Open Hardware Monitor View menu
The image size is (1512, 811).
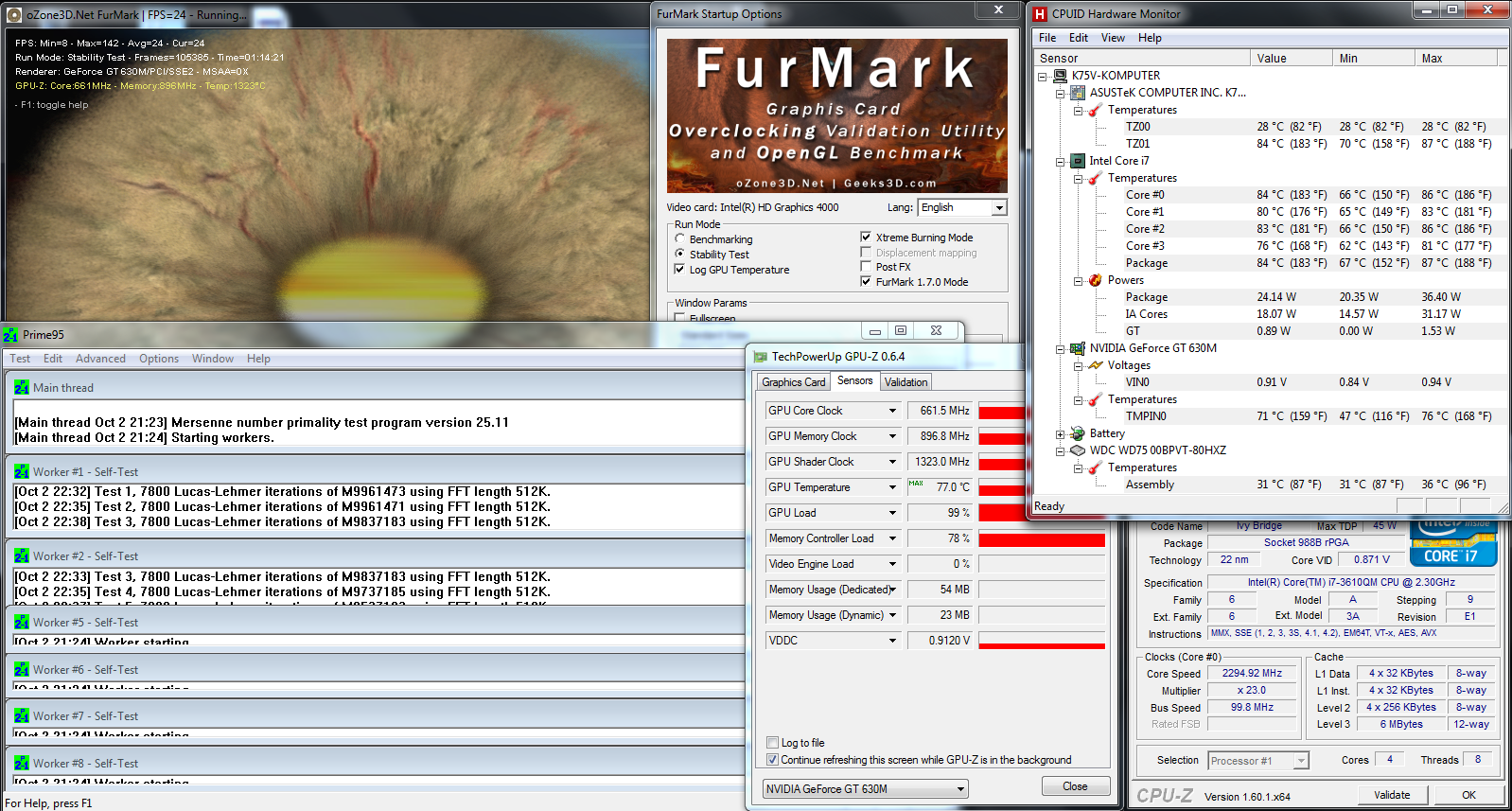(1113, 38)
